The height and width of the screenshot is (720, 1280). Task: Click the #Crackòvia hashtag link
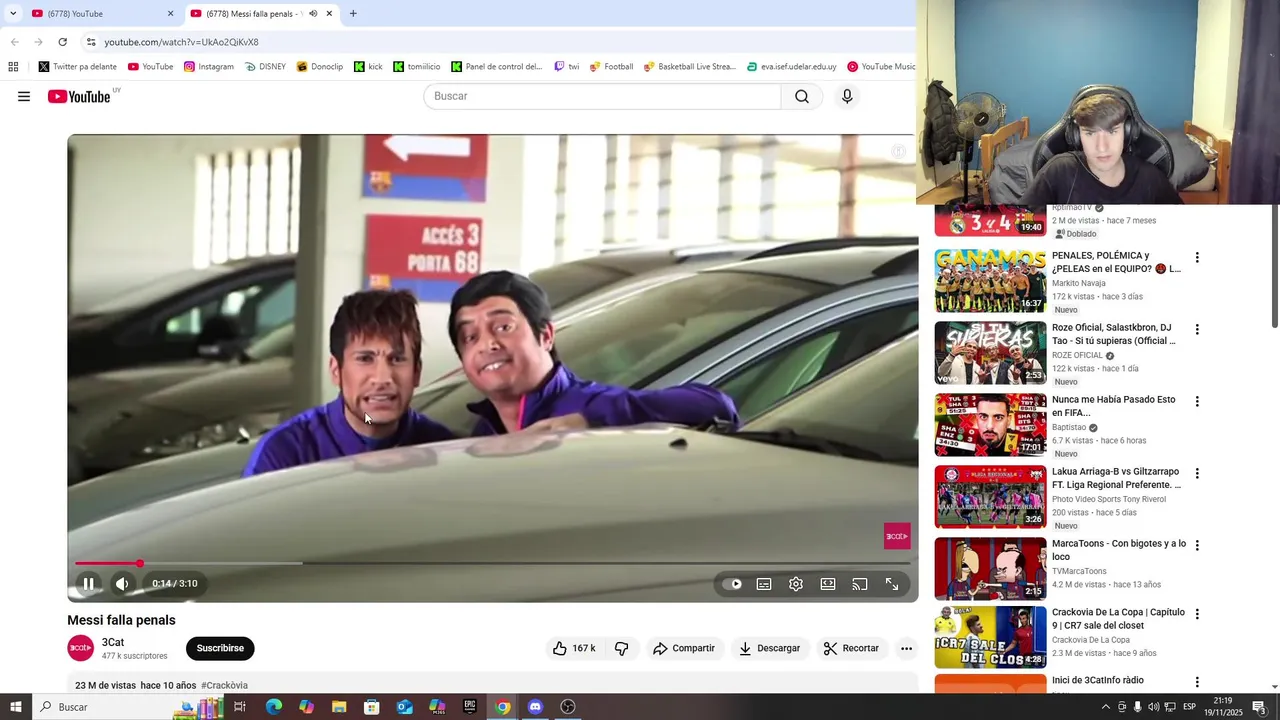[x=224, y=685]
